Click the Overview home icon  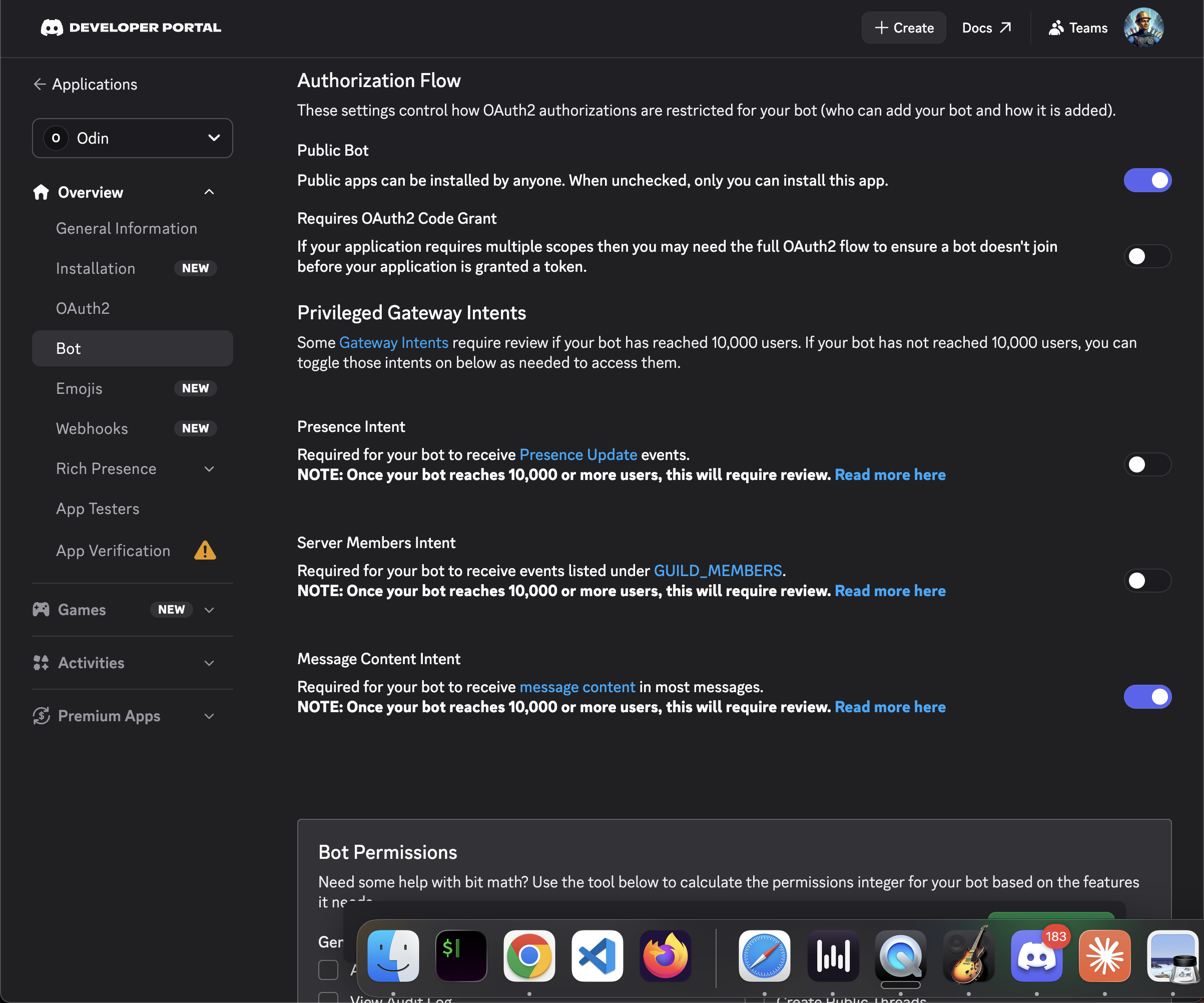pos(41,192)
